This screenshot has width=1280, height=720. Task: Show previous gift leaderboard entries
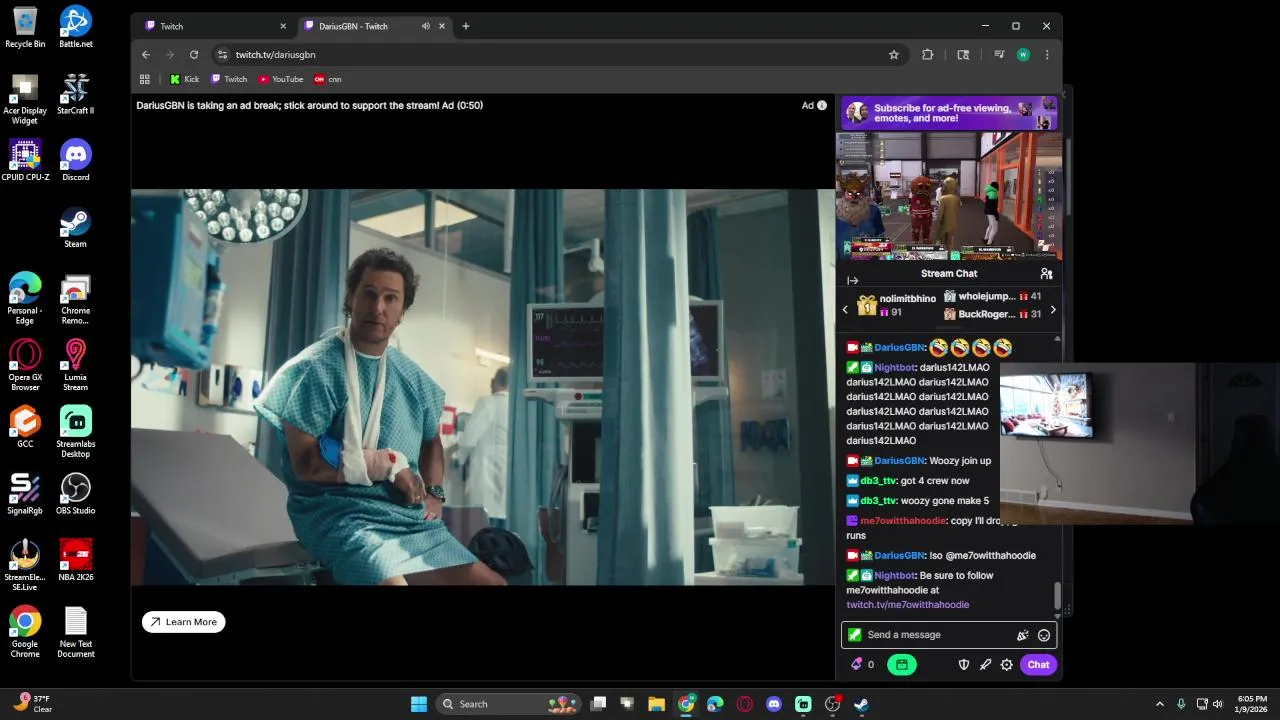(x=845, y=310)
